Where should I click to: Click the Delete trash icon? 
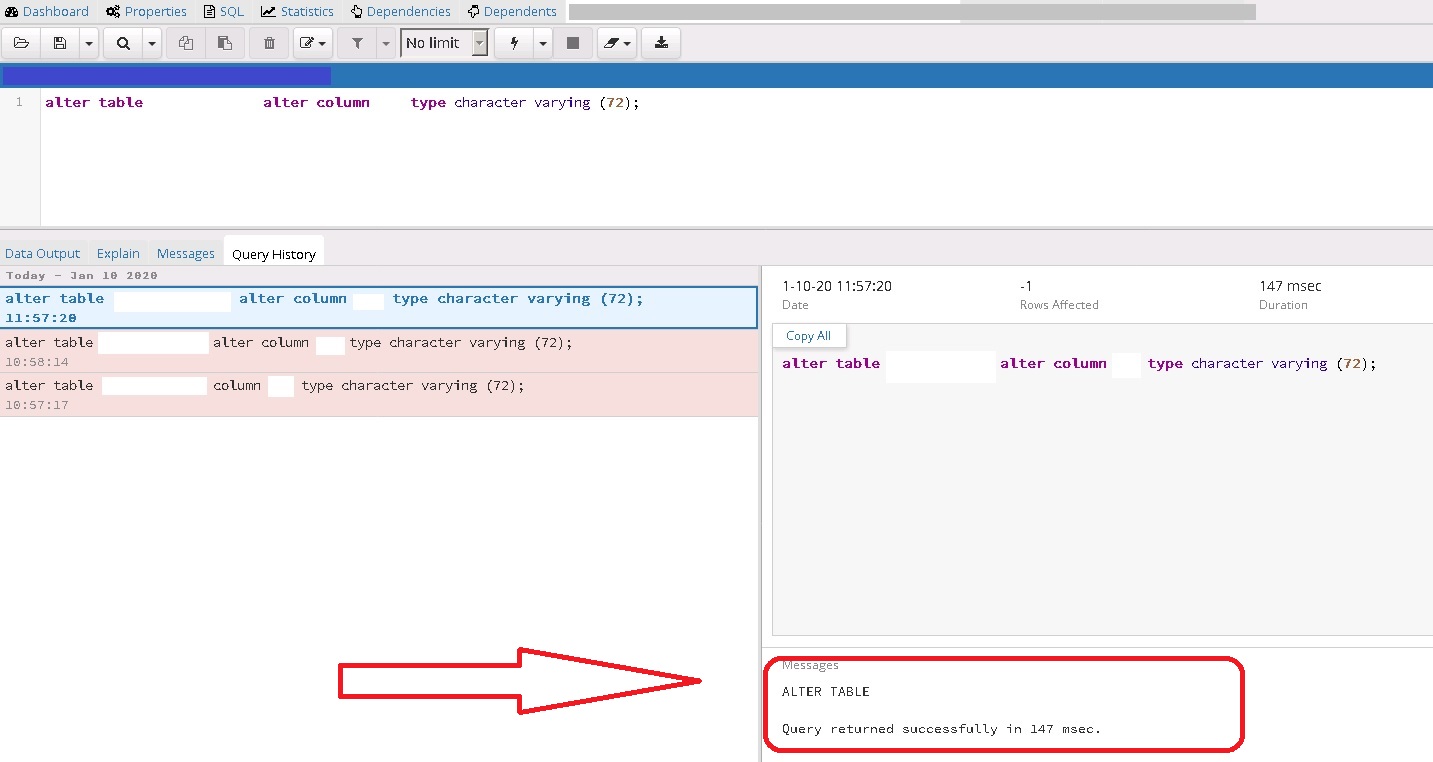tap(269, 43)
